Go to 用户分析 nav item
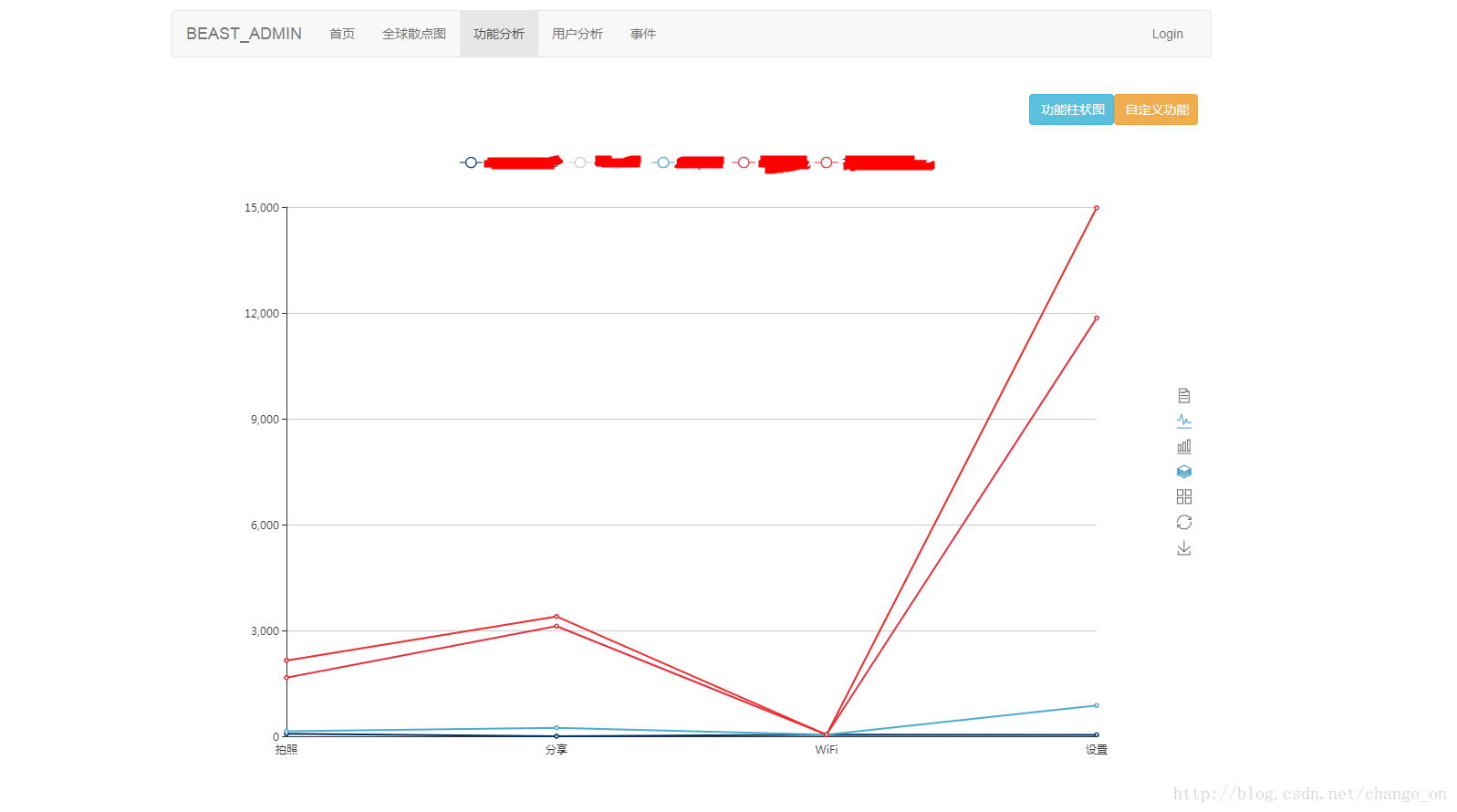The height and width of the screenshot is (812, 1457). click(x=578, y=34)
